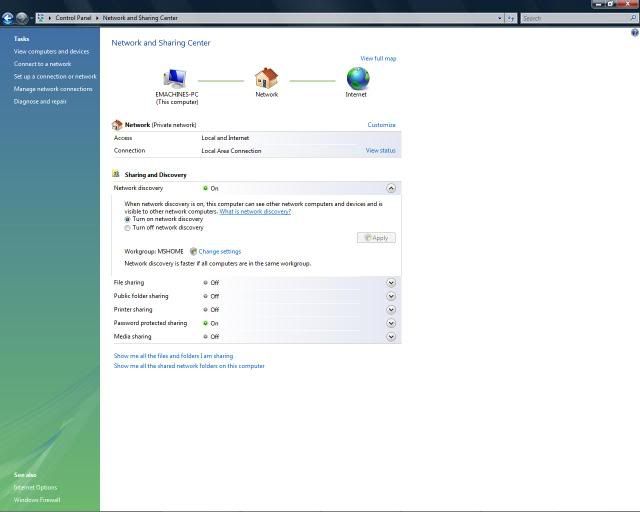Open Set up a connection or network
Screen dimensions: 640x512
(x=55, y=76)
